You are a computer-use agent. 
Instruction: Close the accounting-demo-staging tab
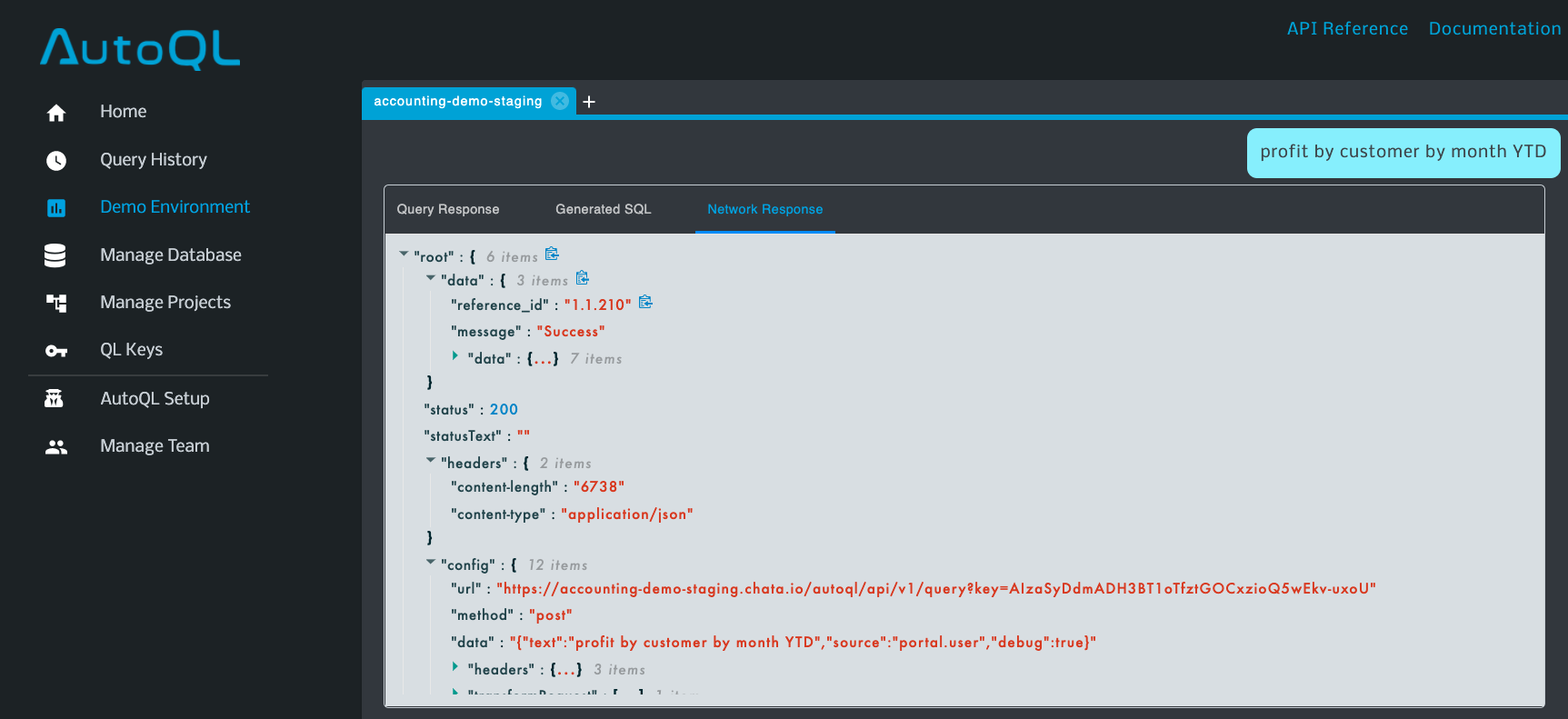(x=560, y=101)
